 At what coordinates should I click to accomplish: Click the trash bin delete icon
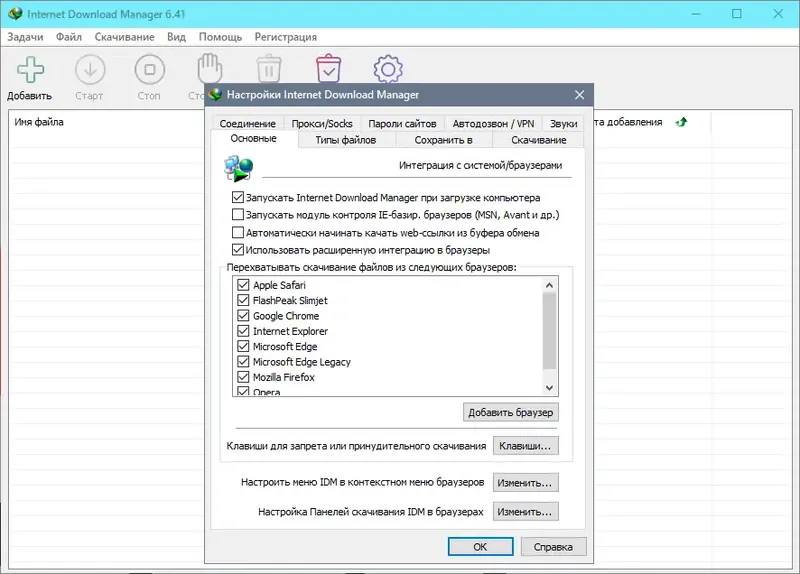click(269, 68)
